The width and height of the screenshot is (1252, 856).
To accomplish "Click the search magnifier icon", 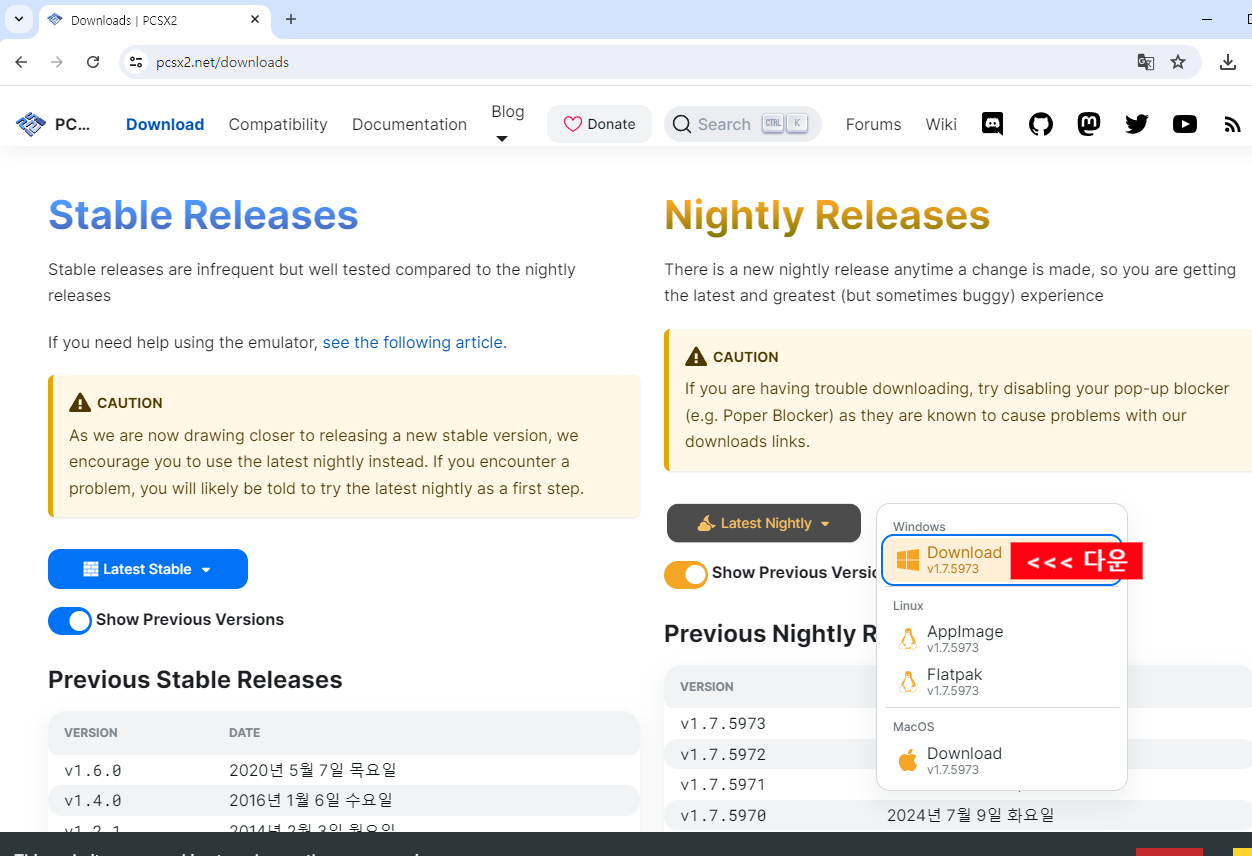I will 682,124.
